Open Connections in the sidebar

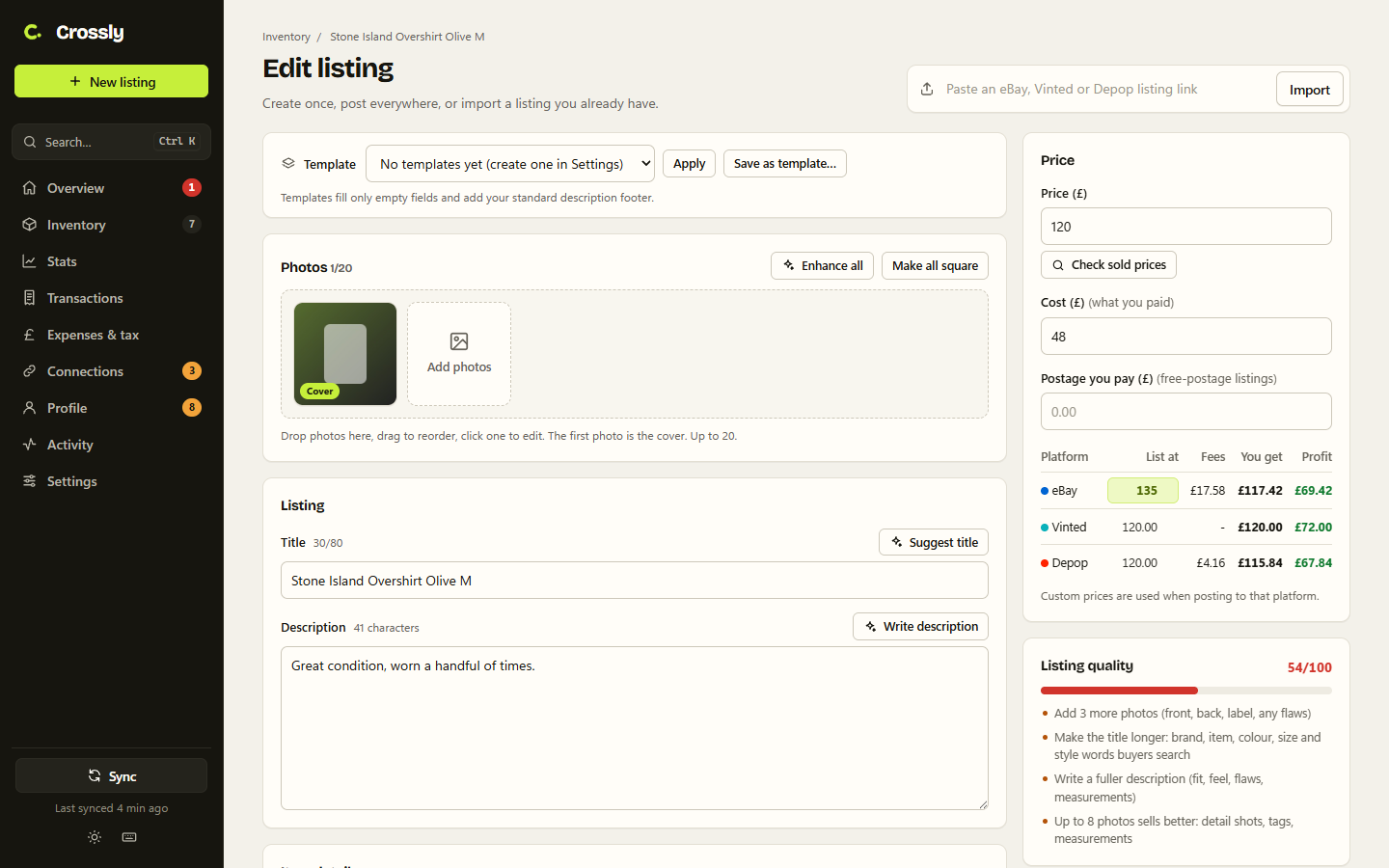coord(111,371)
